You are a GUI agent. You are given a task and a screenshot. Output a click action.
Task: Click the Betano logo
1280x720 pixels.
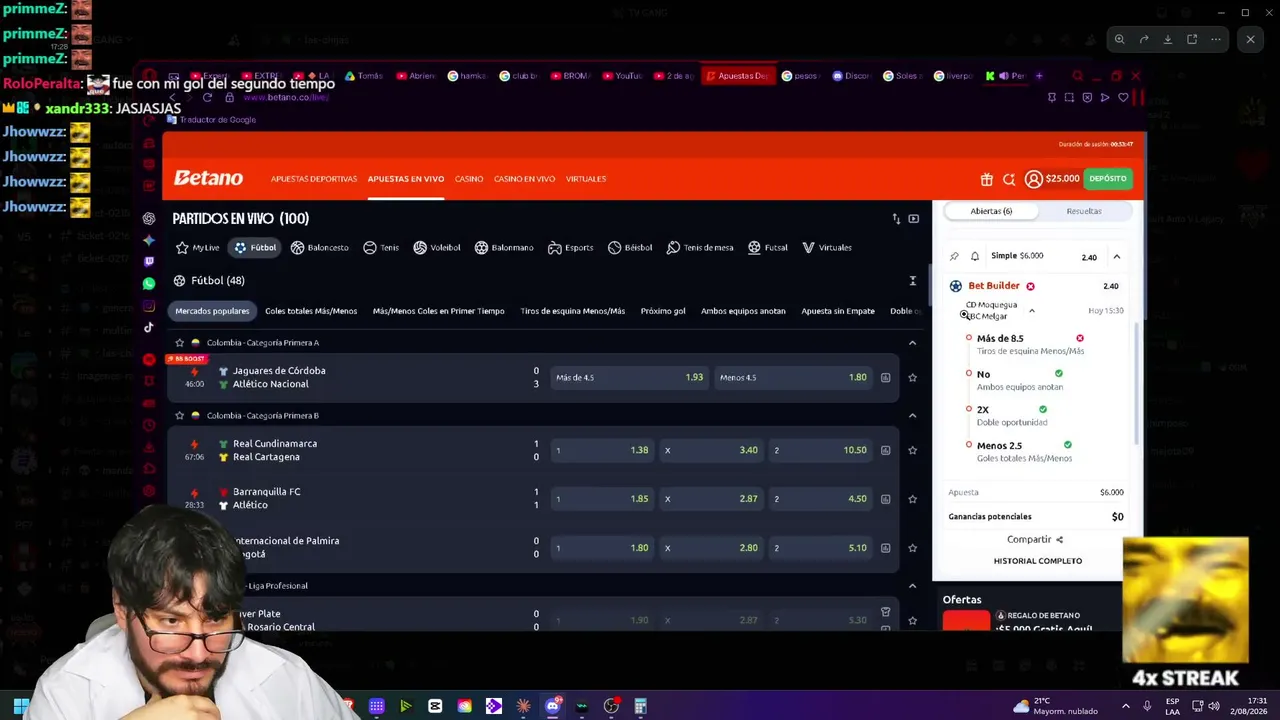tap(208, 178)
